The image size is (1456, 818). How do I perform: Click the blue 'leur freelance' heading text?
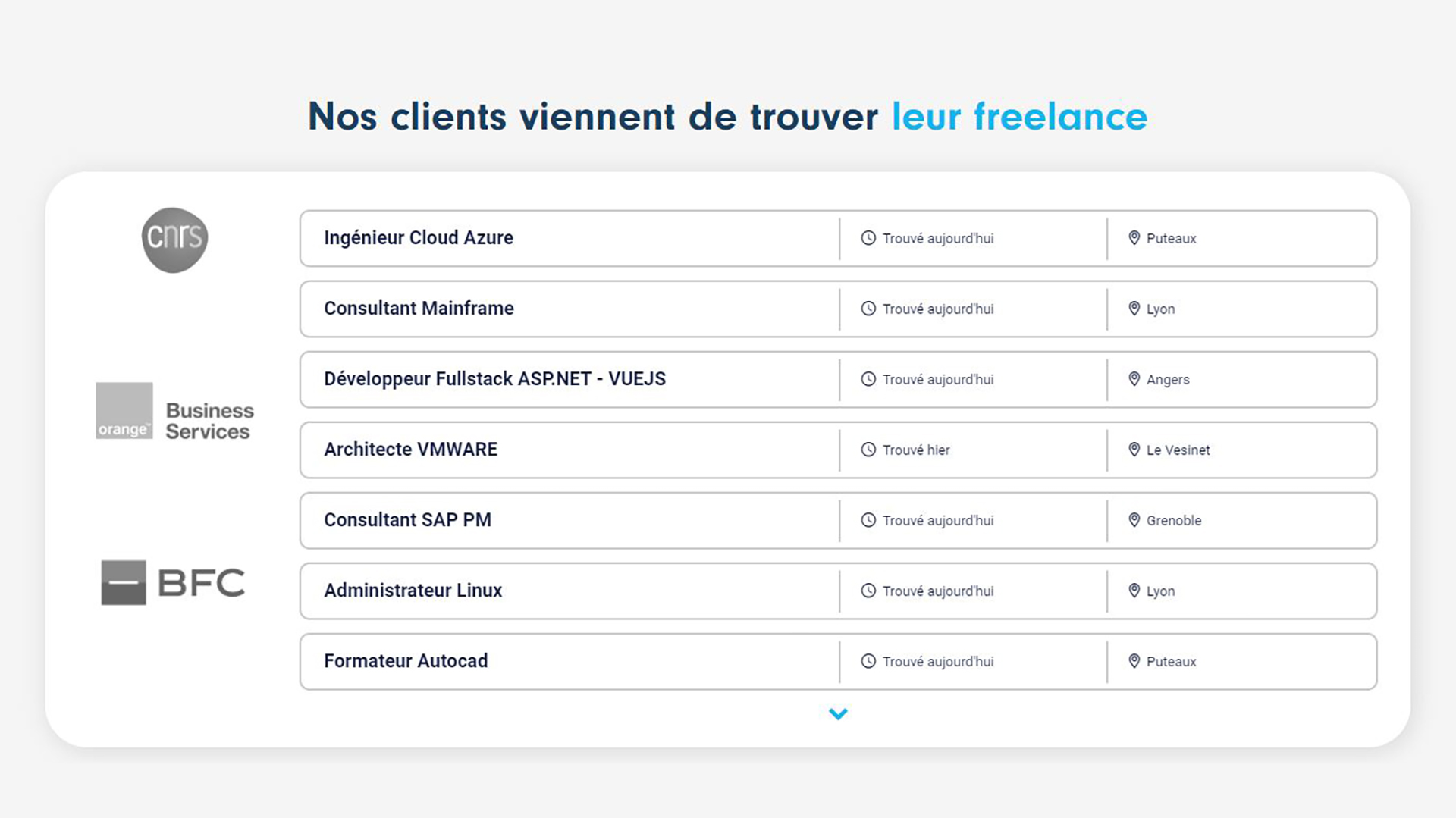click(x=1019, y=117)
